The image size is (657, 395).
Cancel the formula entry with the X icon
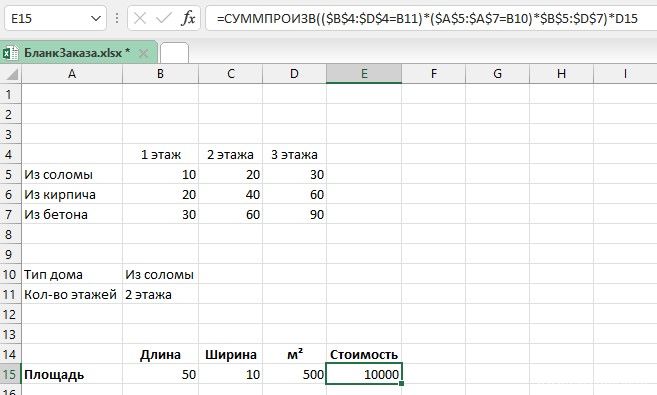point(140,18)
